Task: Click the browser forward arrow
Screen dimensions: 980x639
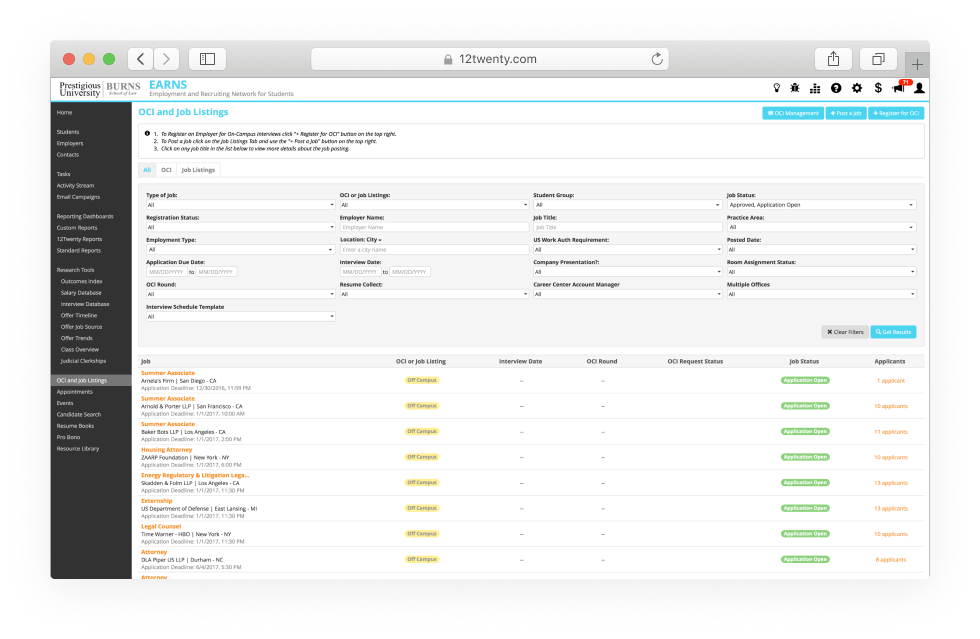Action: click(166, 59)
